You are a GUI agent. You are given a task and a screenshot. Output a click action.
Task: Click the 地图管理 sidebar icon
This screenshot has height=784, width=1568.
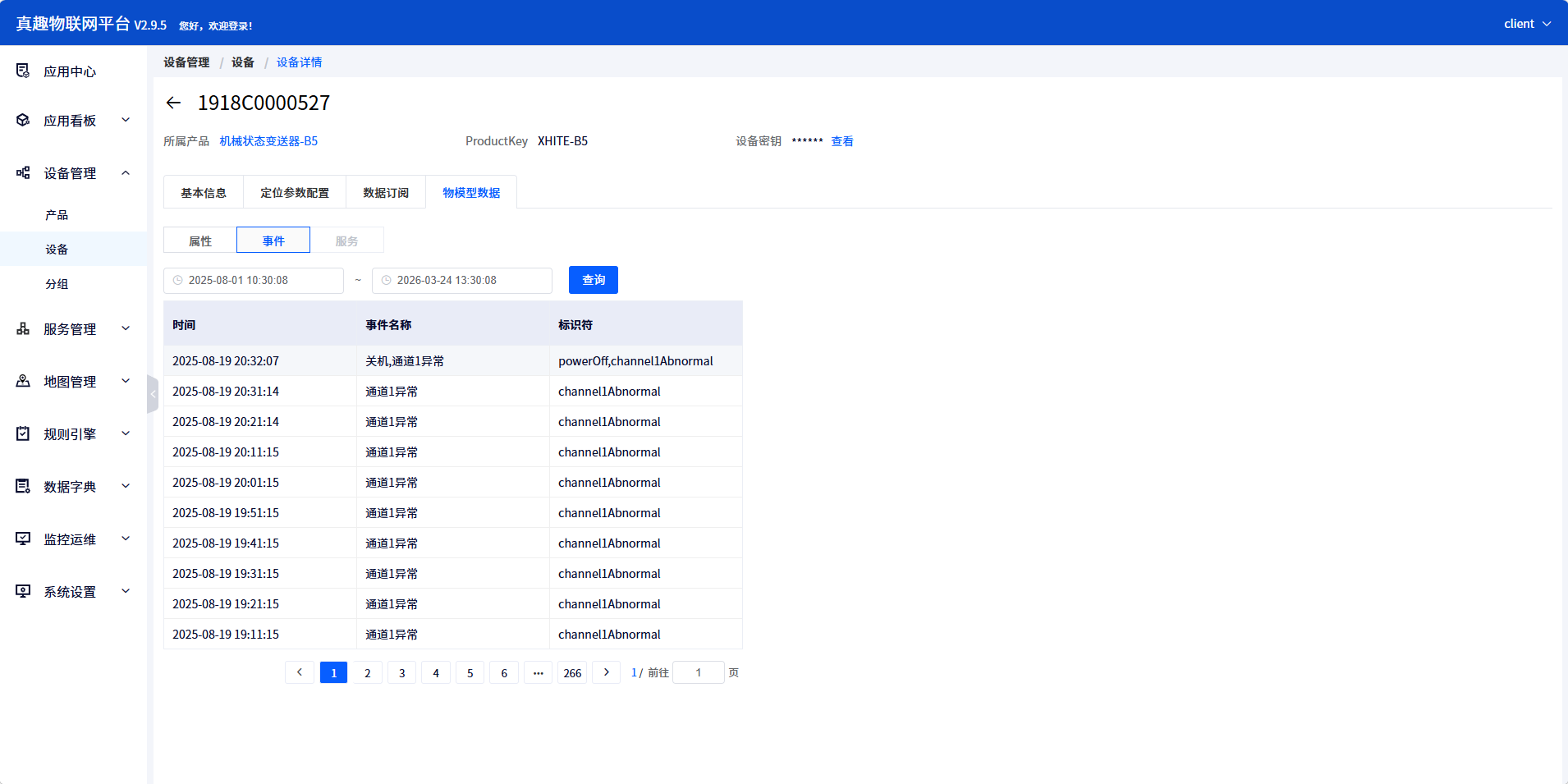click(23, 381)
